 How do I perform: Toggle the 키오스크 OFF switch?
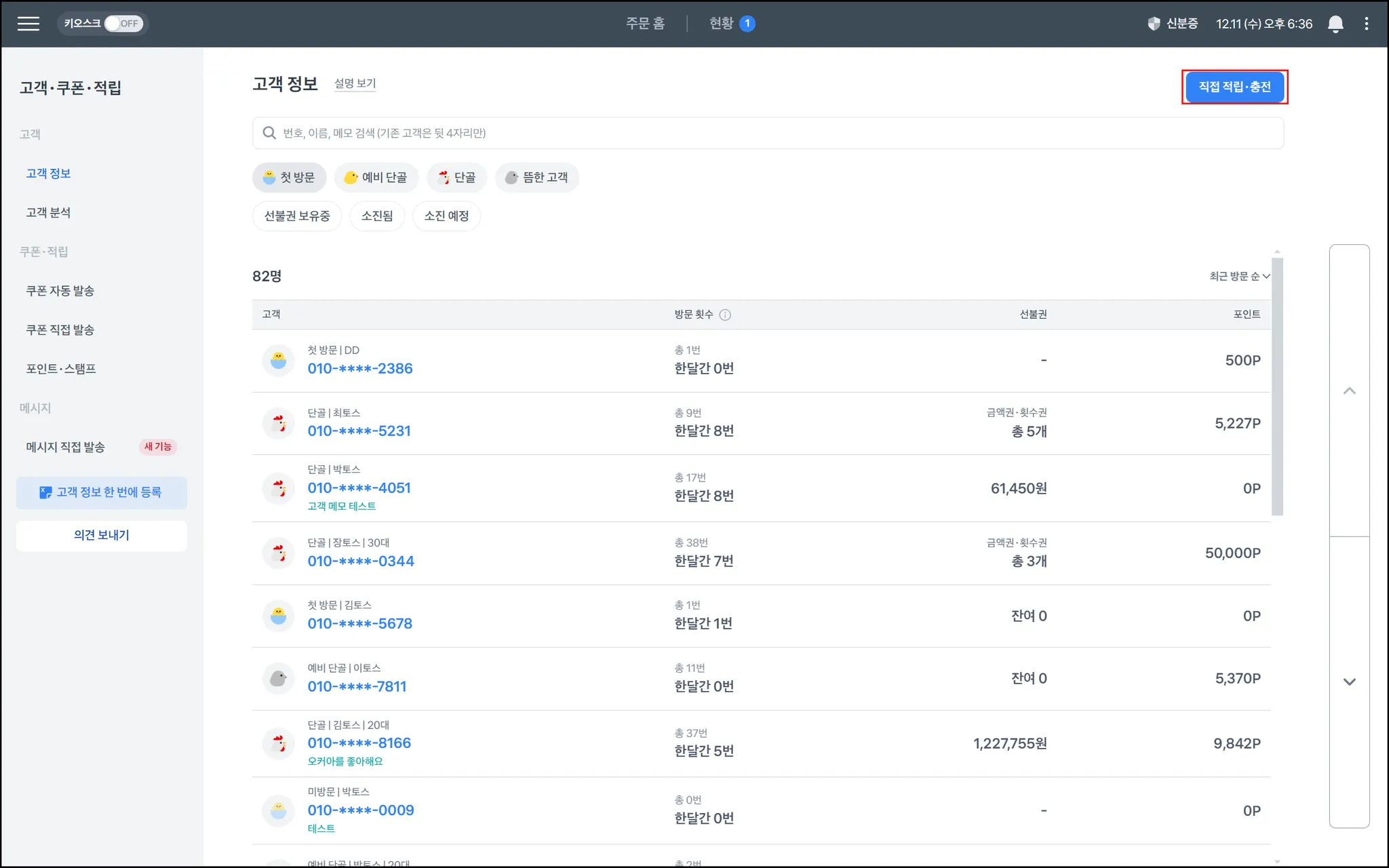click(x=123, y=24)
